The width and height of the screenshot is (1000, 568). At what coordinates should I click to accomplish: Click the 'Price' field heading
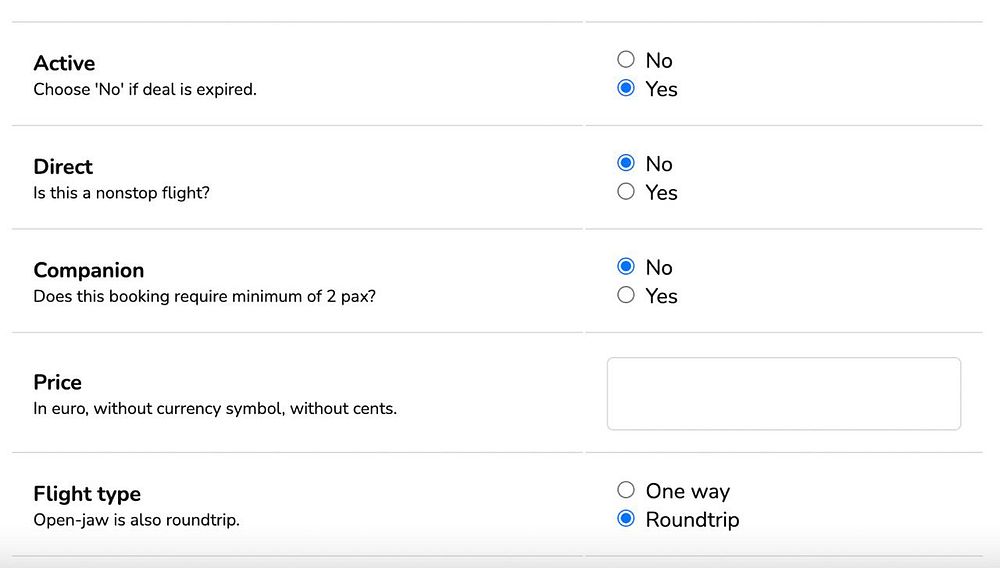point(58,382)
